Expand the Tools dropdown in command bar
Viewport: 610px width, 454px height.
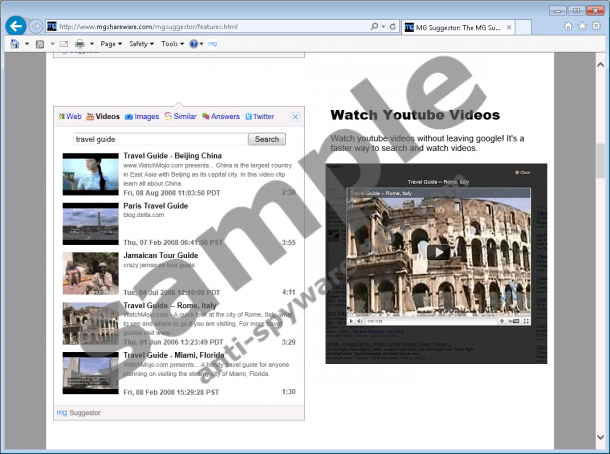[172, 44]
